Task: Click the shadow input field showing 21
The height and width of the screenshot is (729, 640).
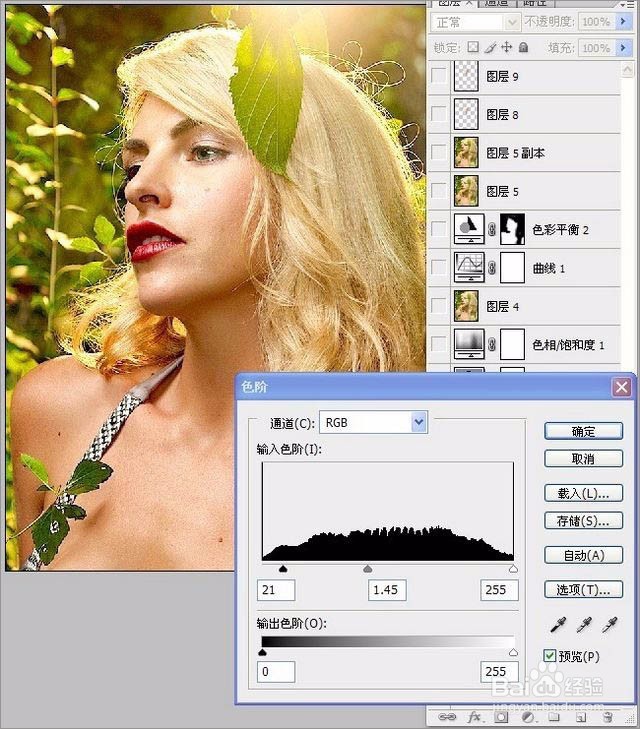Action: coord(276,590)
